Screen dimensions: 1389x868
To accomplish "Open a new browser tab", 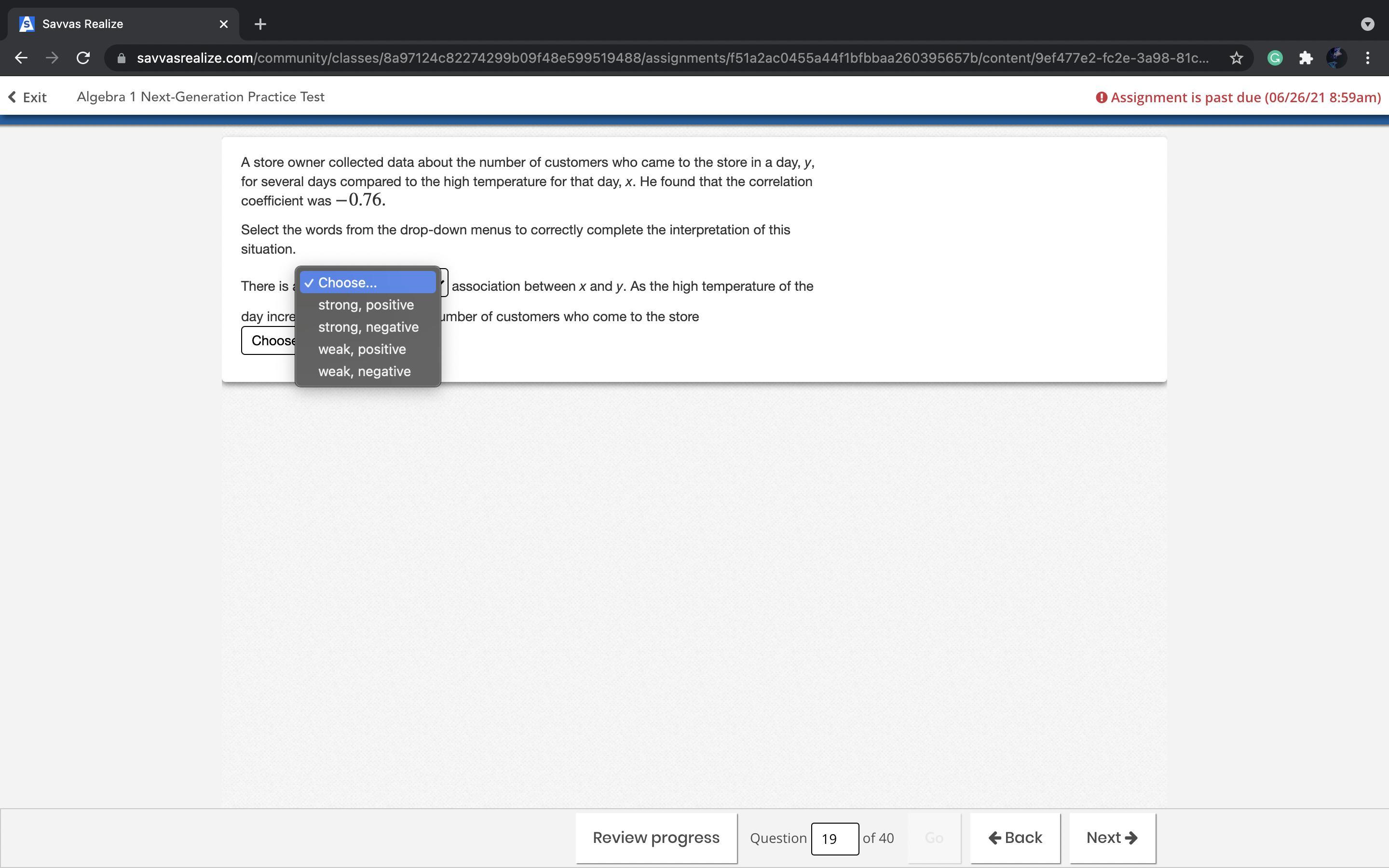I will pyautogui.click(x=260, y=24).
